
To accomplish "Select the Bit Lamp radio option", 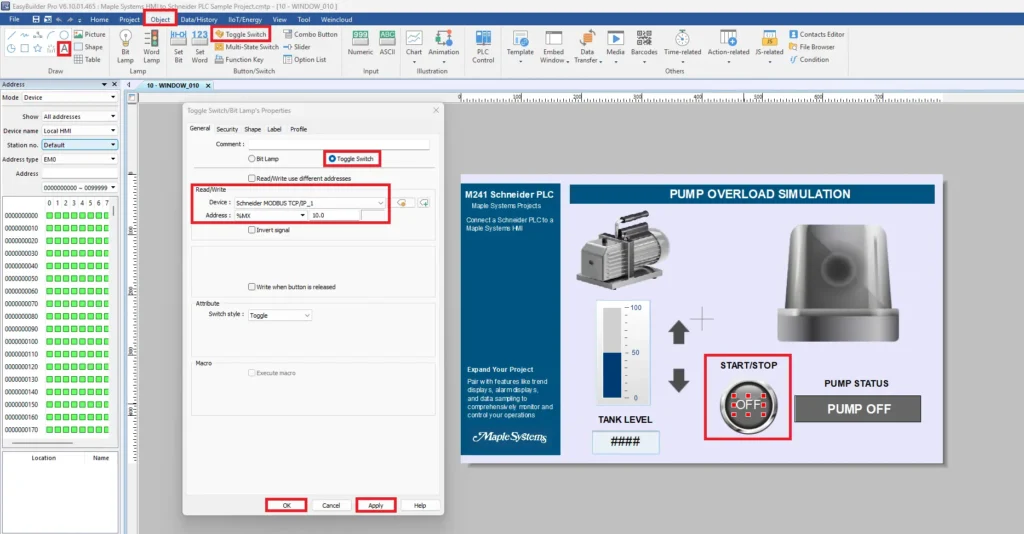I will click(x=264, y=159).
